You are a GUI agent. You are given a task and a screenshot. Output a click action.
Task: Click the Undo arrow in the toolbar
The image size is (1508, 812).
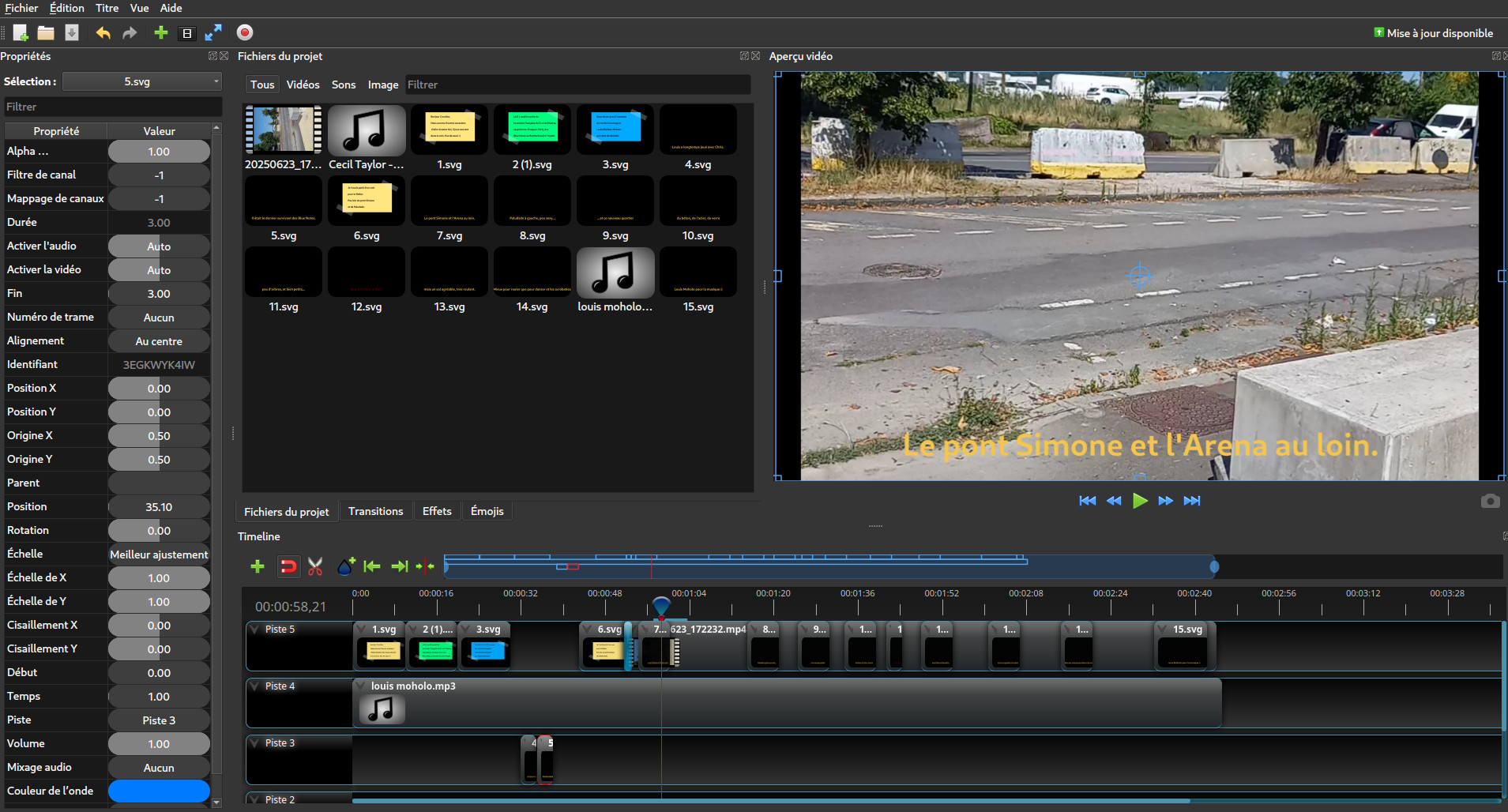pos(103,32)
